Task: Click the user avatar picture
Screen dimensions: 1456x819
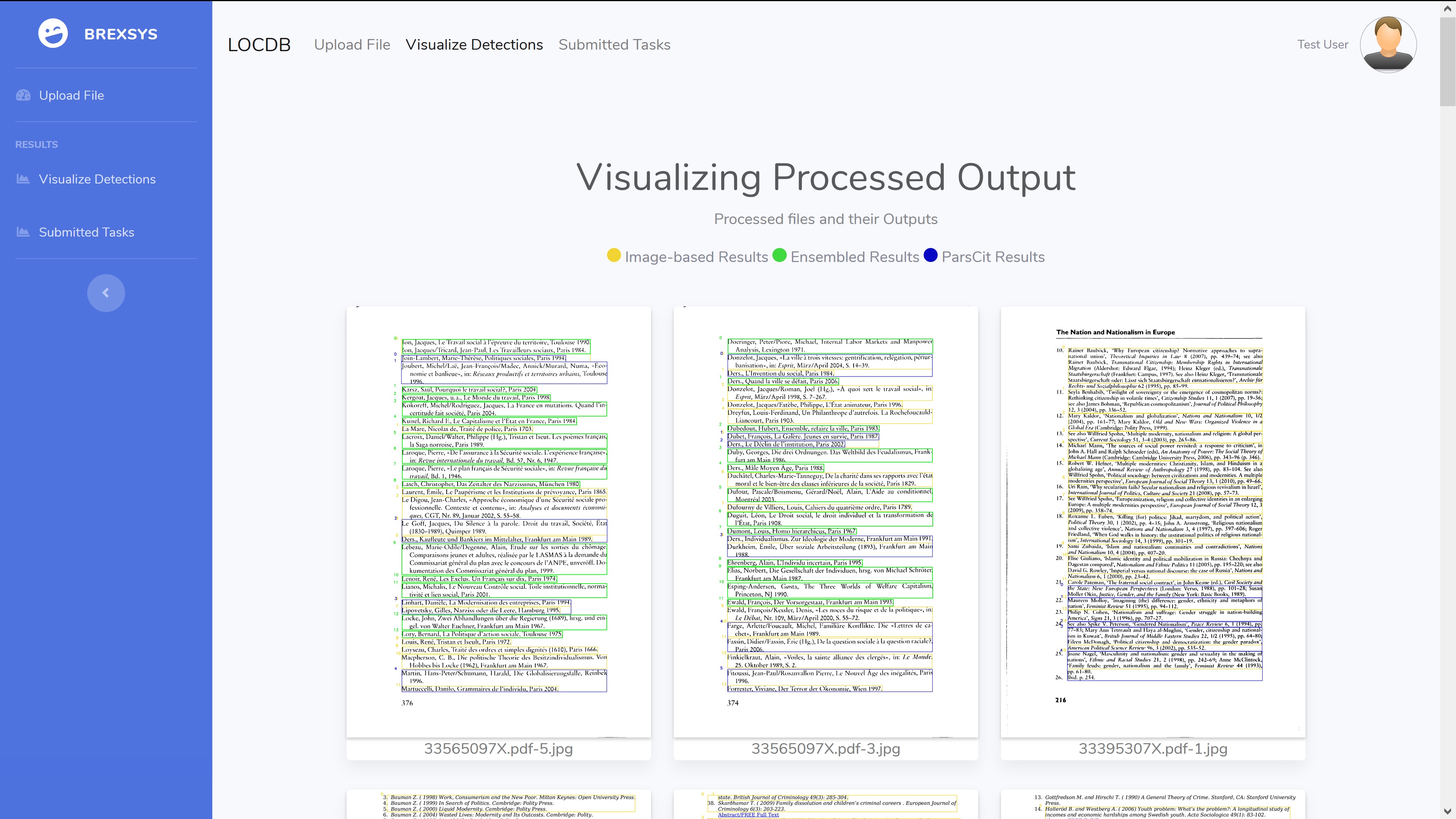Action: 1388,45
